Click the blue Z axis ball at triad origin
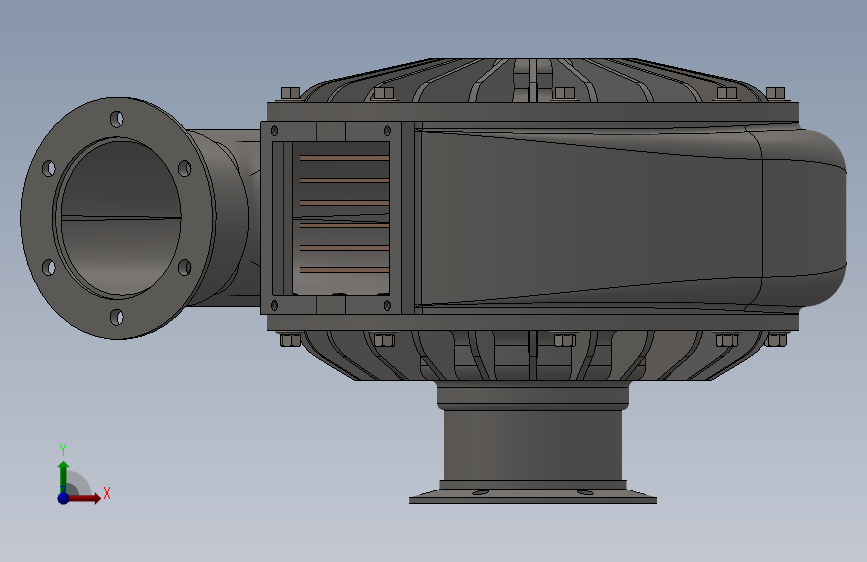 63,498
